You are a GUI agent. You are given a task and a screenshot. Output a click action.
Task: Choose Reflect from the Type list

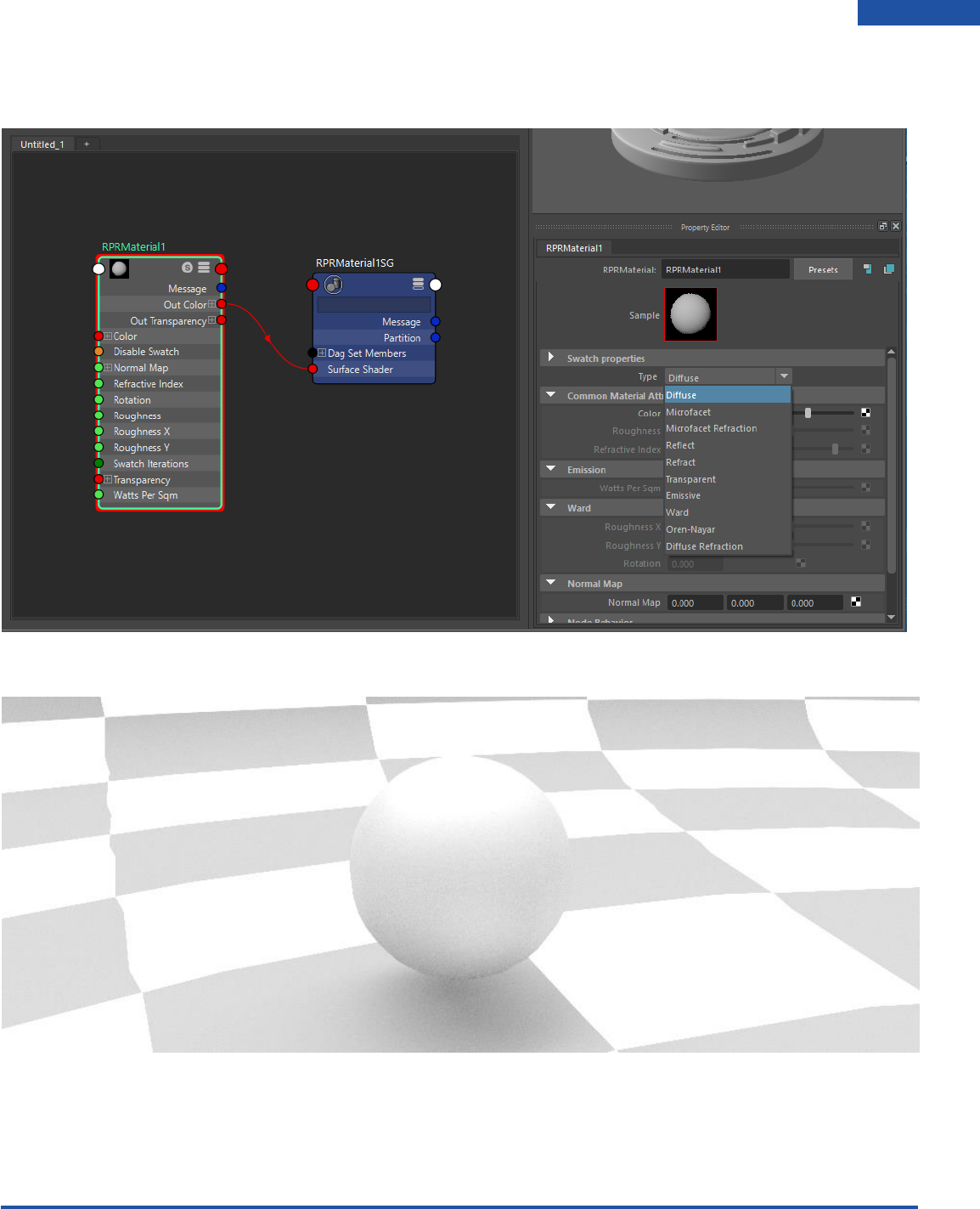728,445
